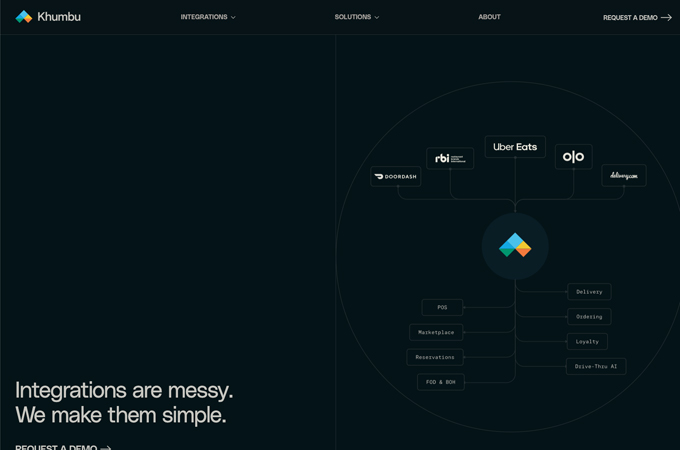The width and height of the screenshot is (680, 450).
Task: Select the Marketplace node
Action: tap(436, 333)
